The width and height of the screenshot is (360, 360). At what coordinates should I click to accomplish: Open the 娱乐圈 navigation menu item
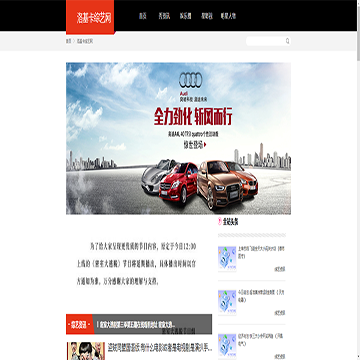click(x=185, y=16)
